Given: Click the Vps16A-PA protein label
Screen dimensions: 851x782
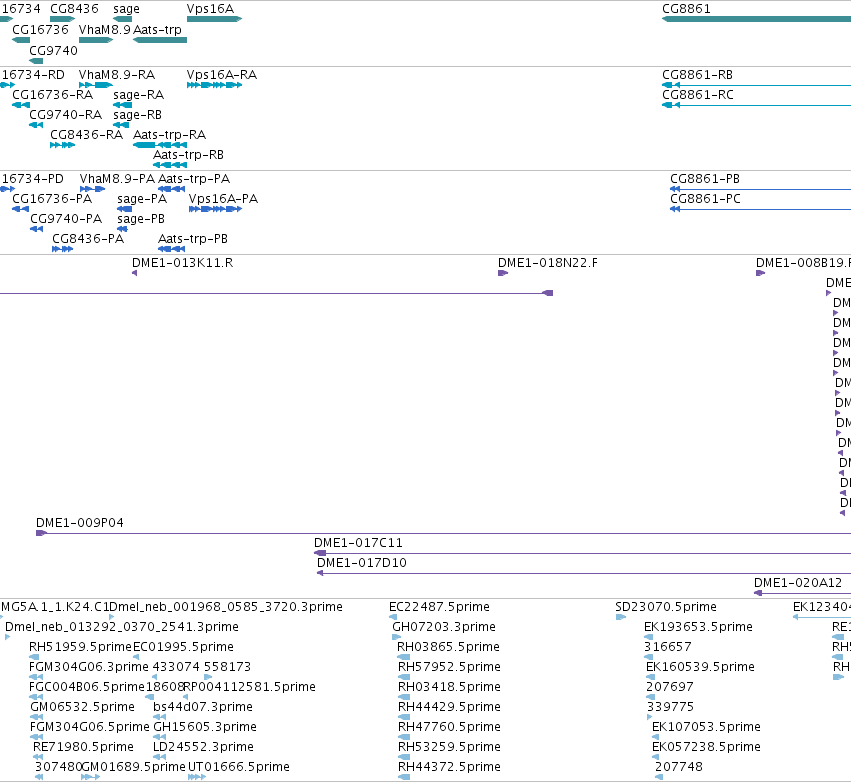Looking at the screenshot, I should (223, 199).
